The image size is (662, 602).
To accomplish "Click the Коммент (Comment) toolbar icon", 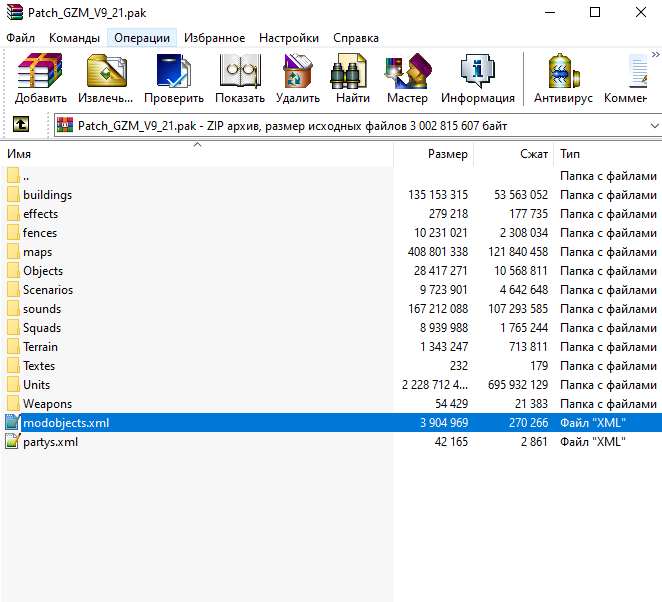I will [637, 71].
